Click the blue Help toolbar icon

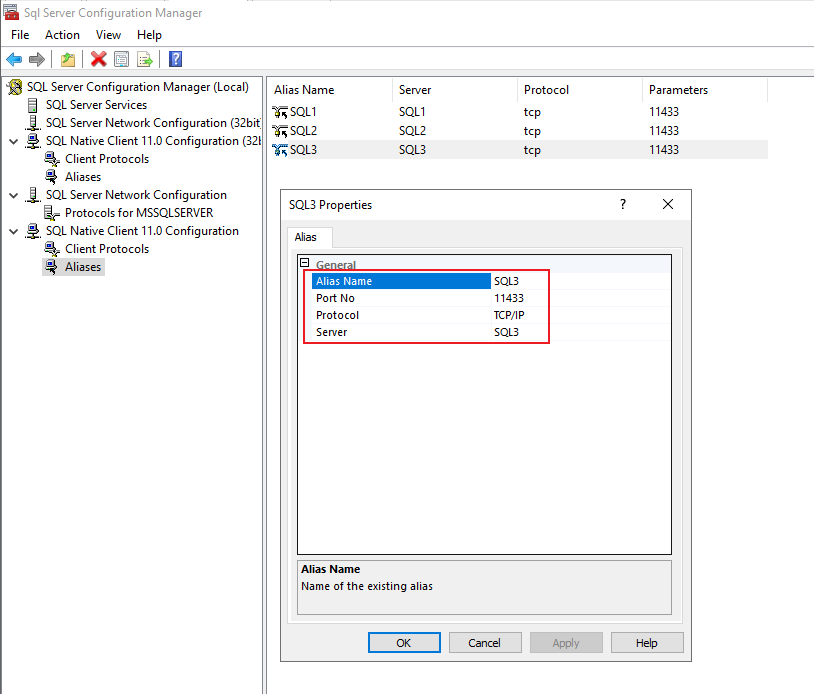[175, 59]
